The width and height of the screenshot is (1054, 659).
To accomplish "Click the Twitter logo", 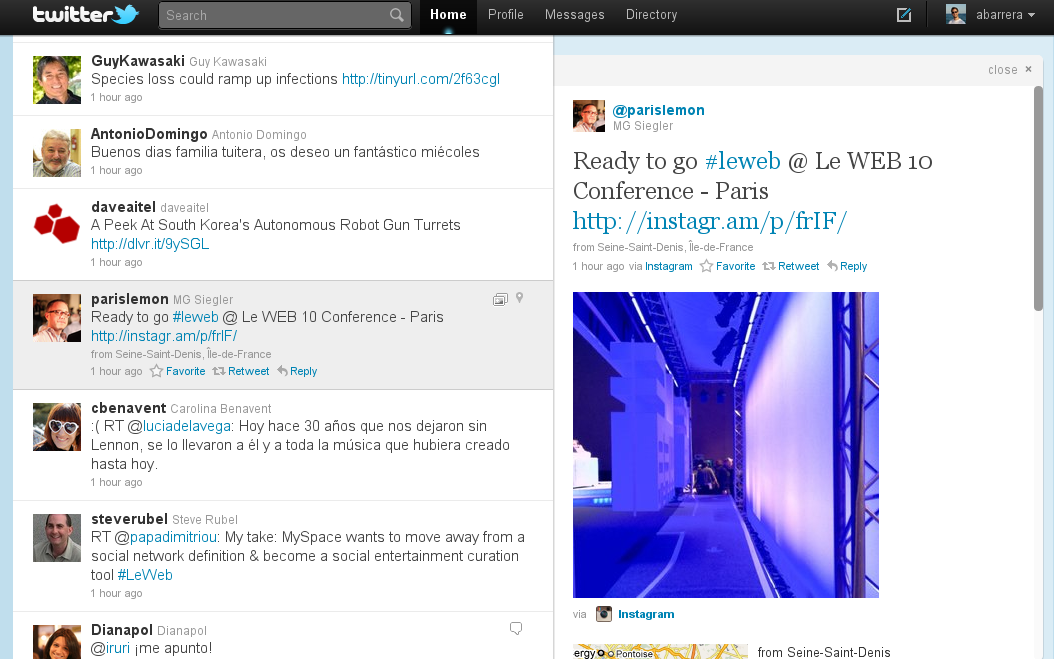I will [x=85, y=14].
